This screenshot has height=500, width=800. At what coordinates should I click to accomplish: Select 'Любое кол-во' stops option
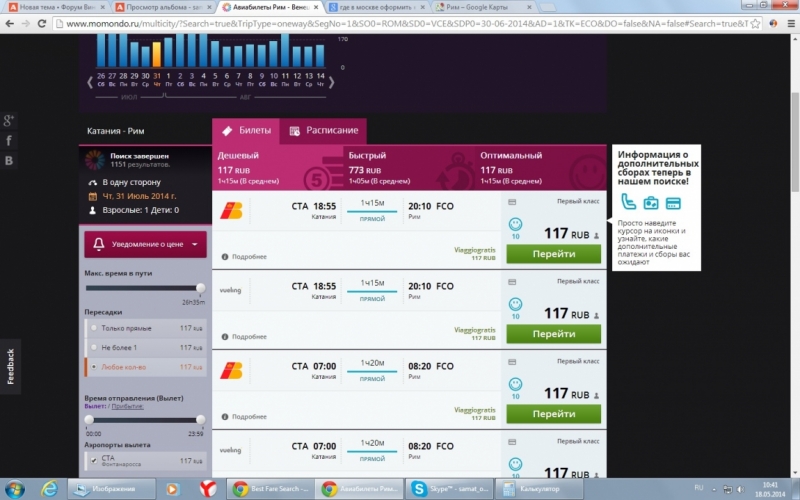click(x=146, y=367)
